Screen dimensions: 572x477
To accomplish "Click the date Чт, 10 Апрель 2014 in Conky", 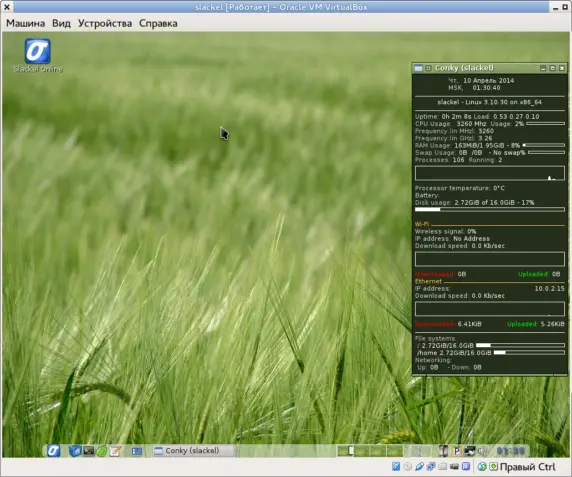I will (481, 80).
